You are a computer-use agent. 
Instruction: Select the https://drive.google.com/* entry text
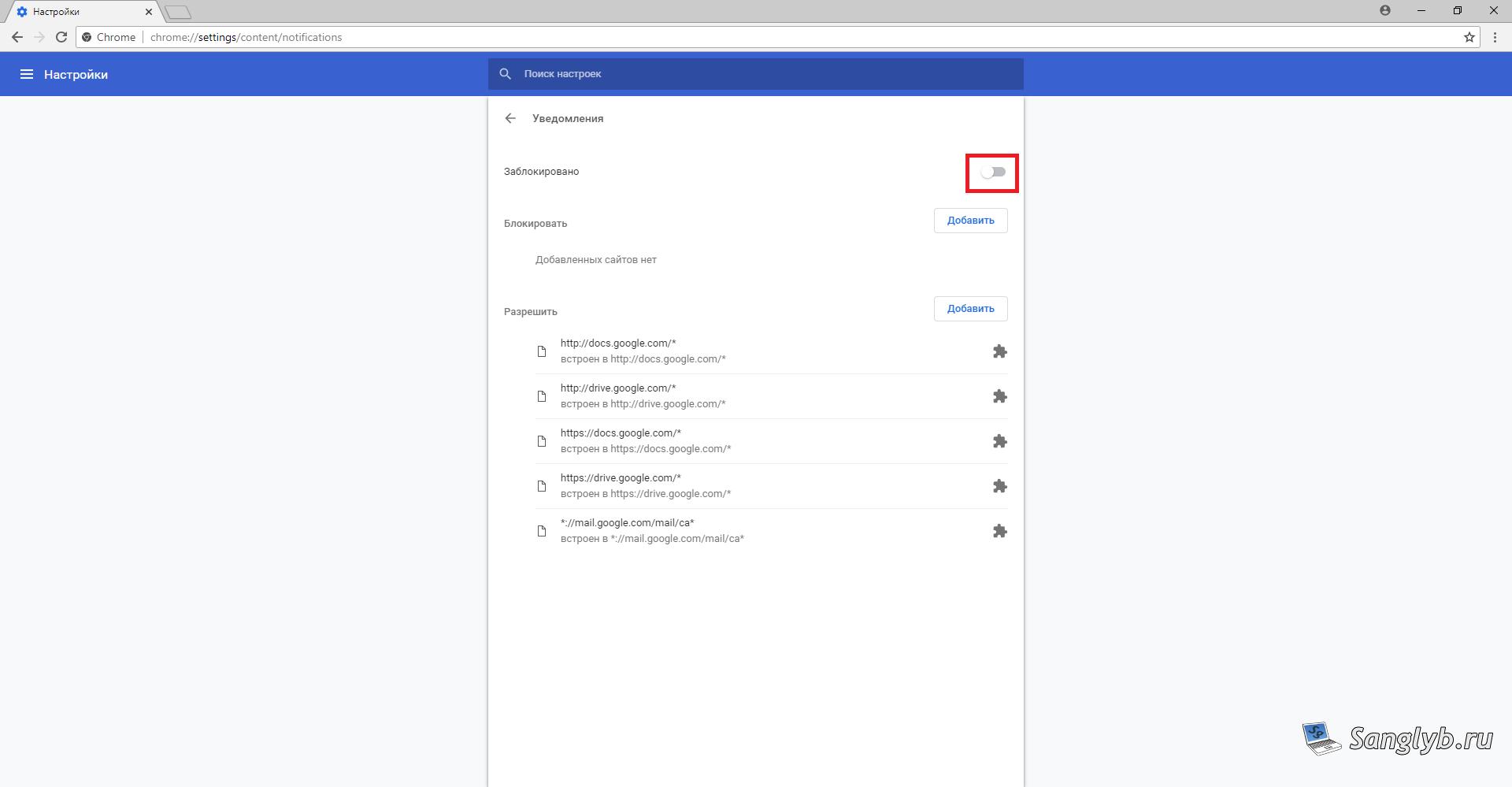click(x=621, y=478)
